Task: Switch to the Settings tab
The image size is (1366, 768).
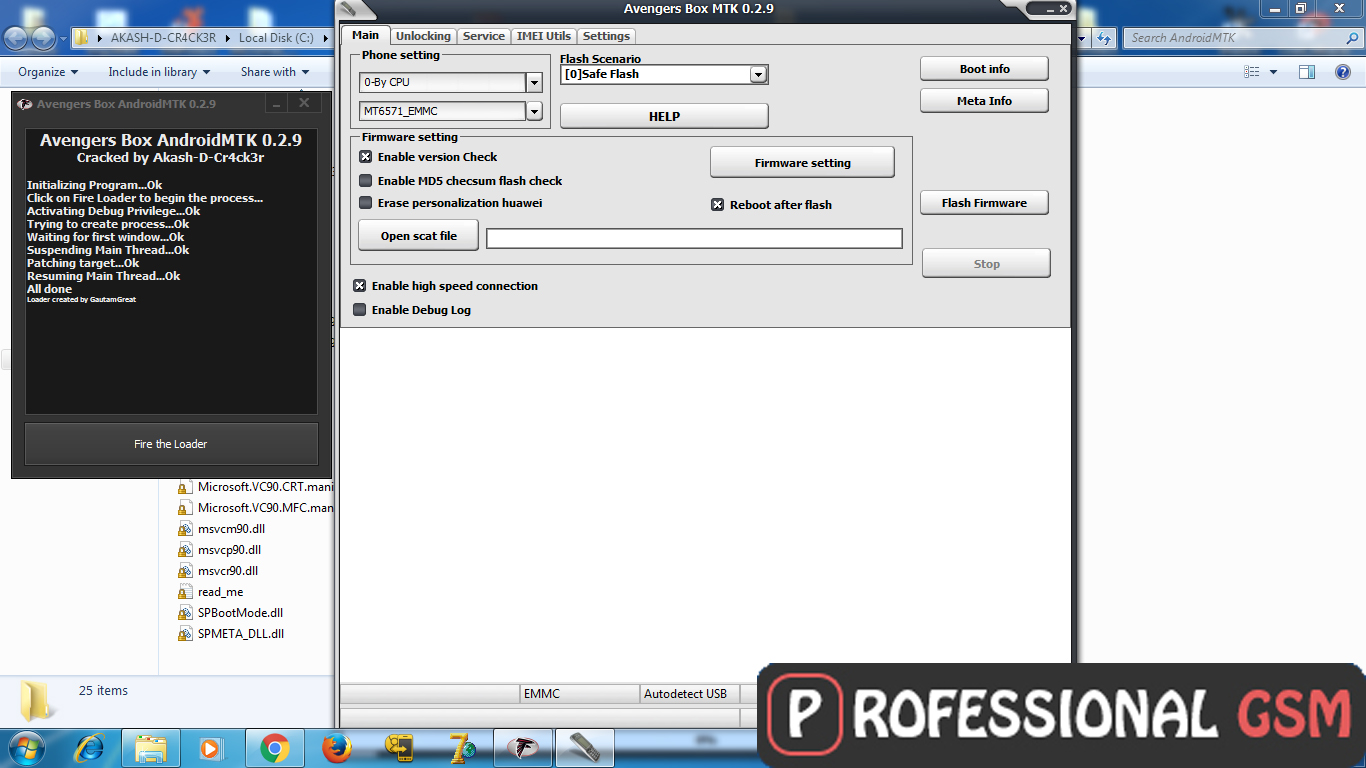Action: [606, 36]
